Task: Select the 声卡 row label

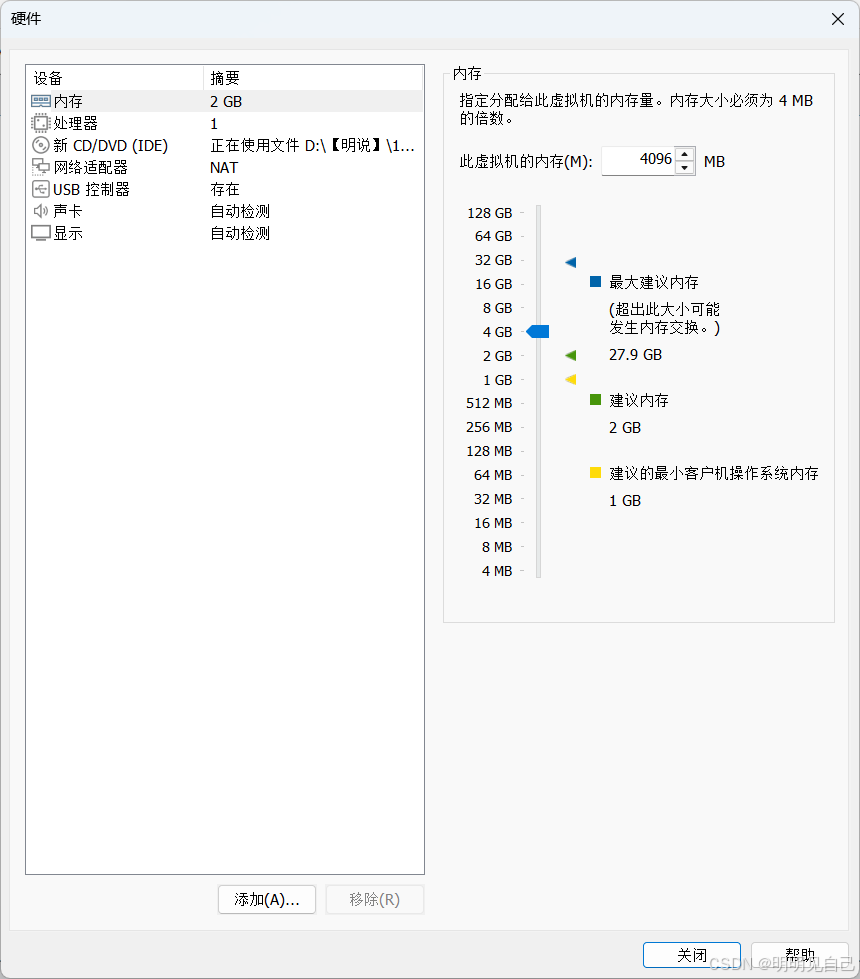Action: [x=67, y=211]
